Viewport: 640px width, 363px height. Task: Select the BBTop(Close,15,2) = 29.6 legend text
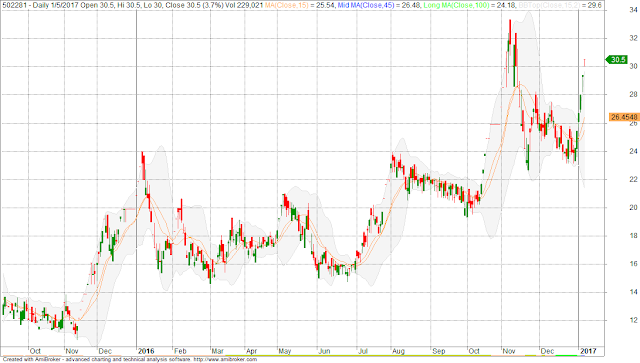click(560, 5)
